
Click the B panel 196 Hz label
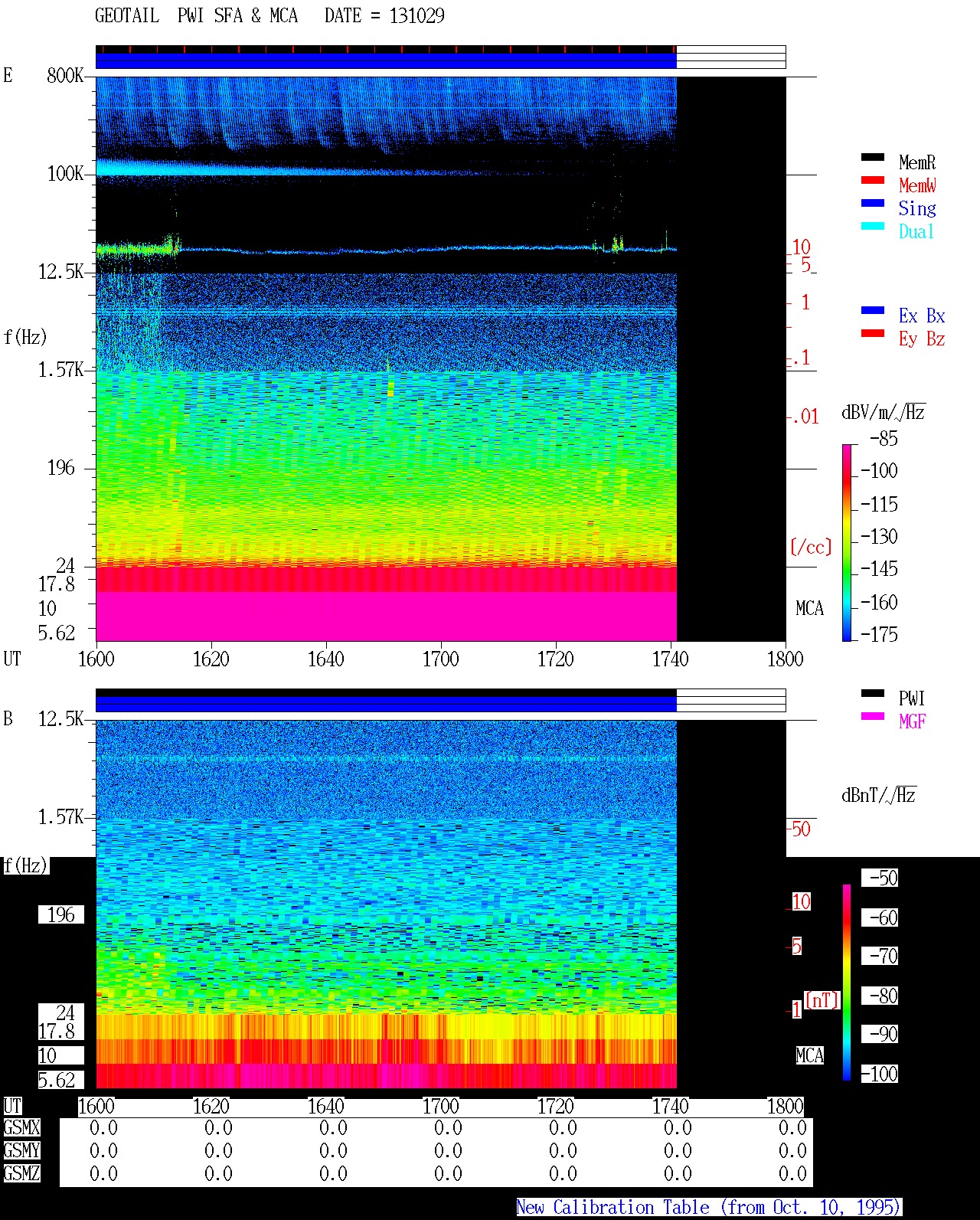[x=61, y=915]
